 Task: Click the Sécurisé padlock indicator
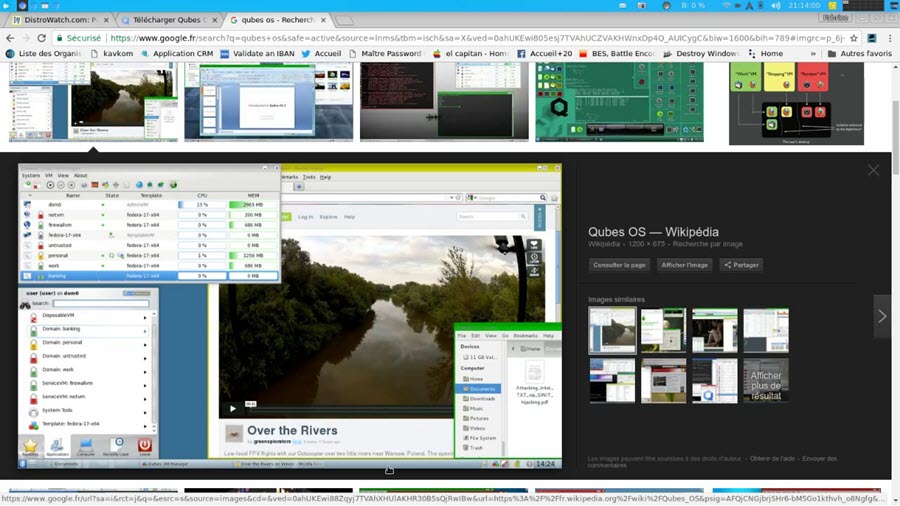pyautogui.click(x=79, y=38)
